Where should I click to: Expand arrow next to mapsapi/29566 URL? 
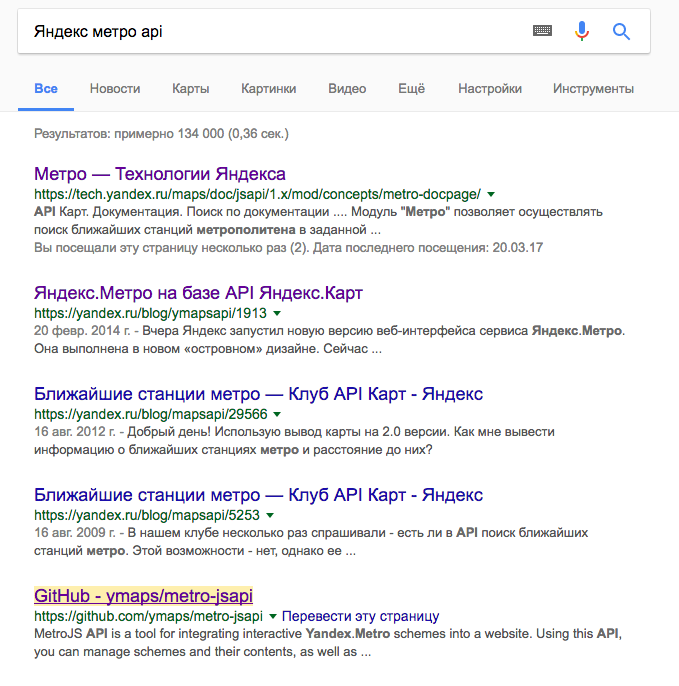point(277,414)
